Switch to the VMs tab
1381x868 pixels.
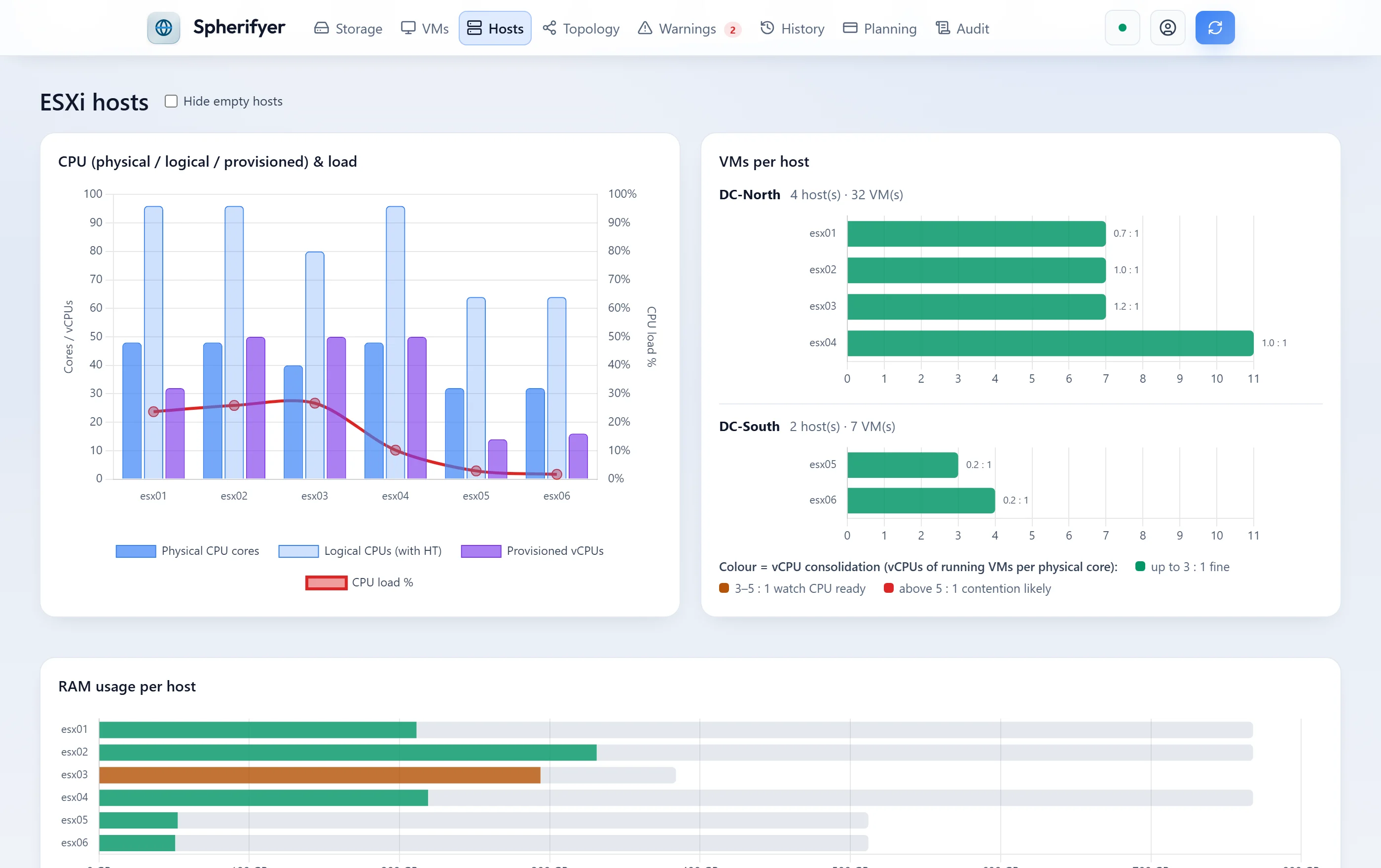424,28
